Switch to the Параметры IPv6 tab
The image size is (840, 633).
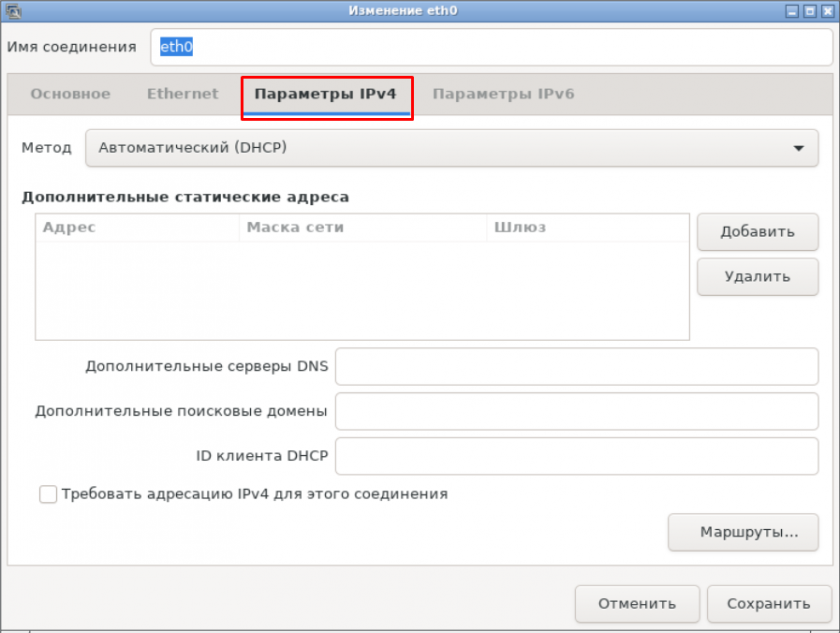click(502, 94)
